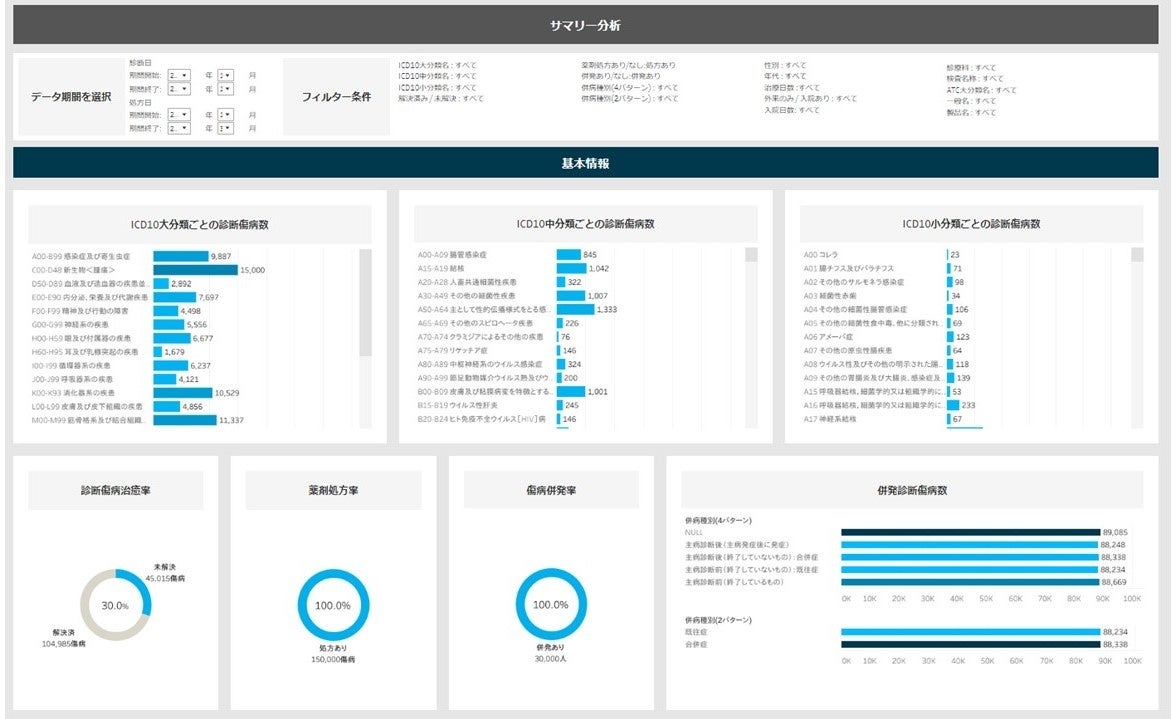Open the 診断日 期間開始 year dropdown
This screenshot has width=1173, height=719.
(180, 76)
